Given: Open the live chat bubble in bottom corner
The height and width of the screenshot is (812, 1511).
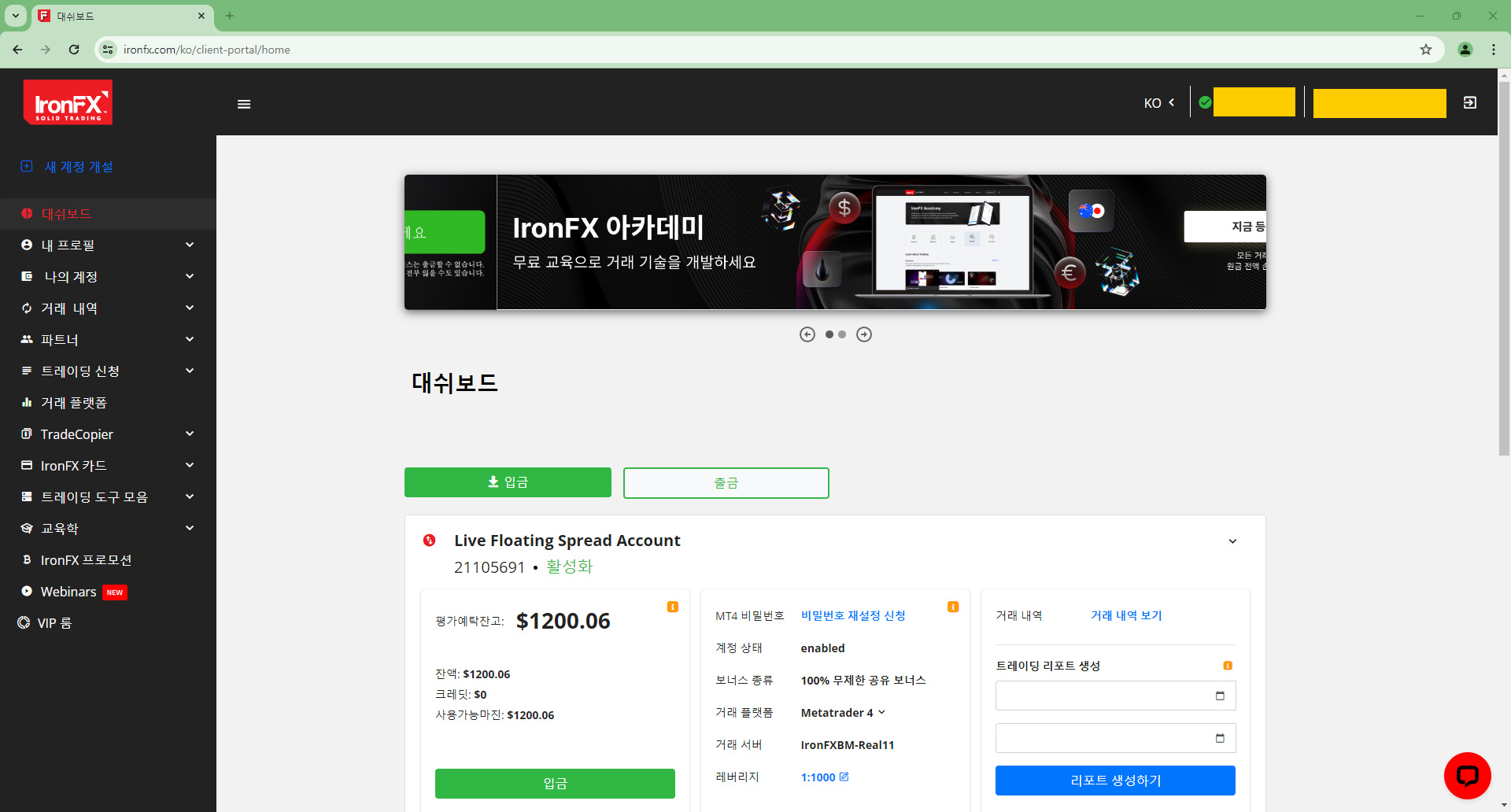Looking at the screenshot, I should point(1467,775).
